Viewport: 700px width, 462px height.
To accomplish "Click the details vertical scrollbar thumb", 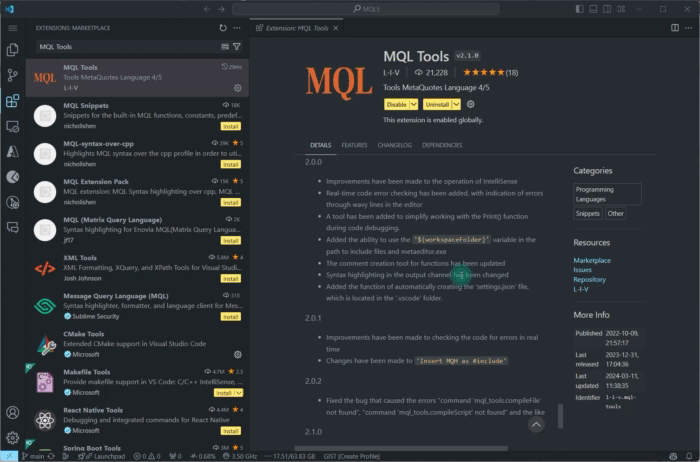I will pos(560,416).
